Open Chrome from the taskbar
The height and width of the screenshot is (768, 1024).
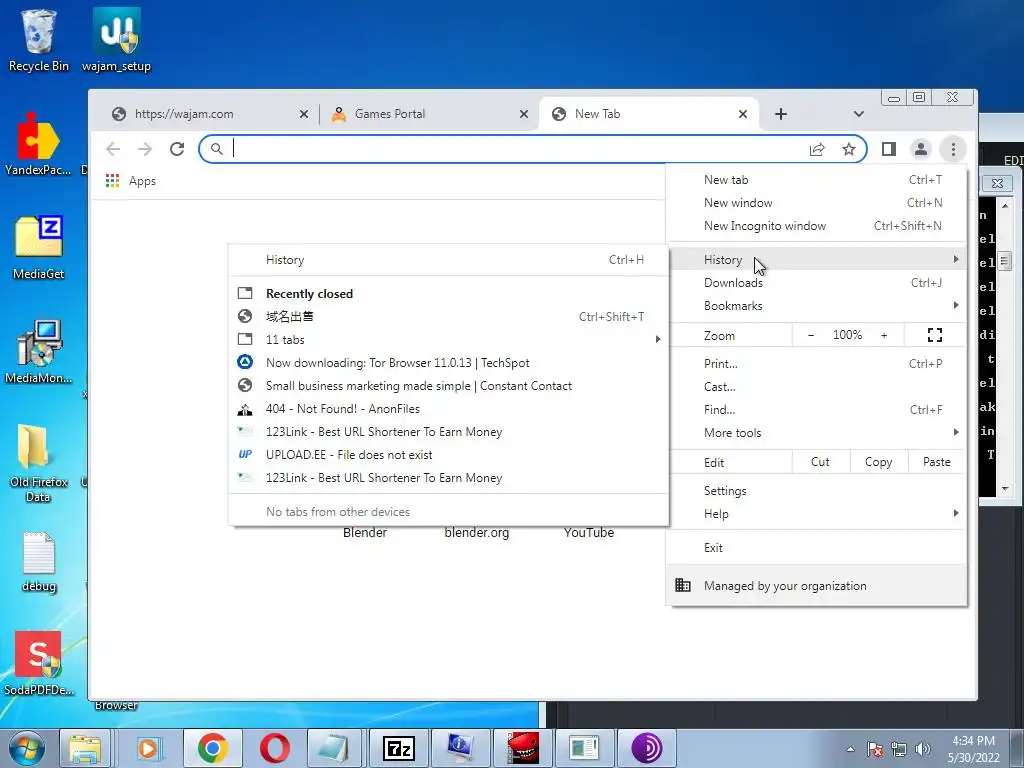coord(212,748)
